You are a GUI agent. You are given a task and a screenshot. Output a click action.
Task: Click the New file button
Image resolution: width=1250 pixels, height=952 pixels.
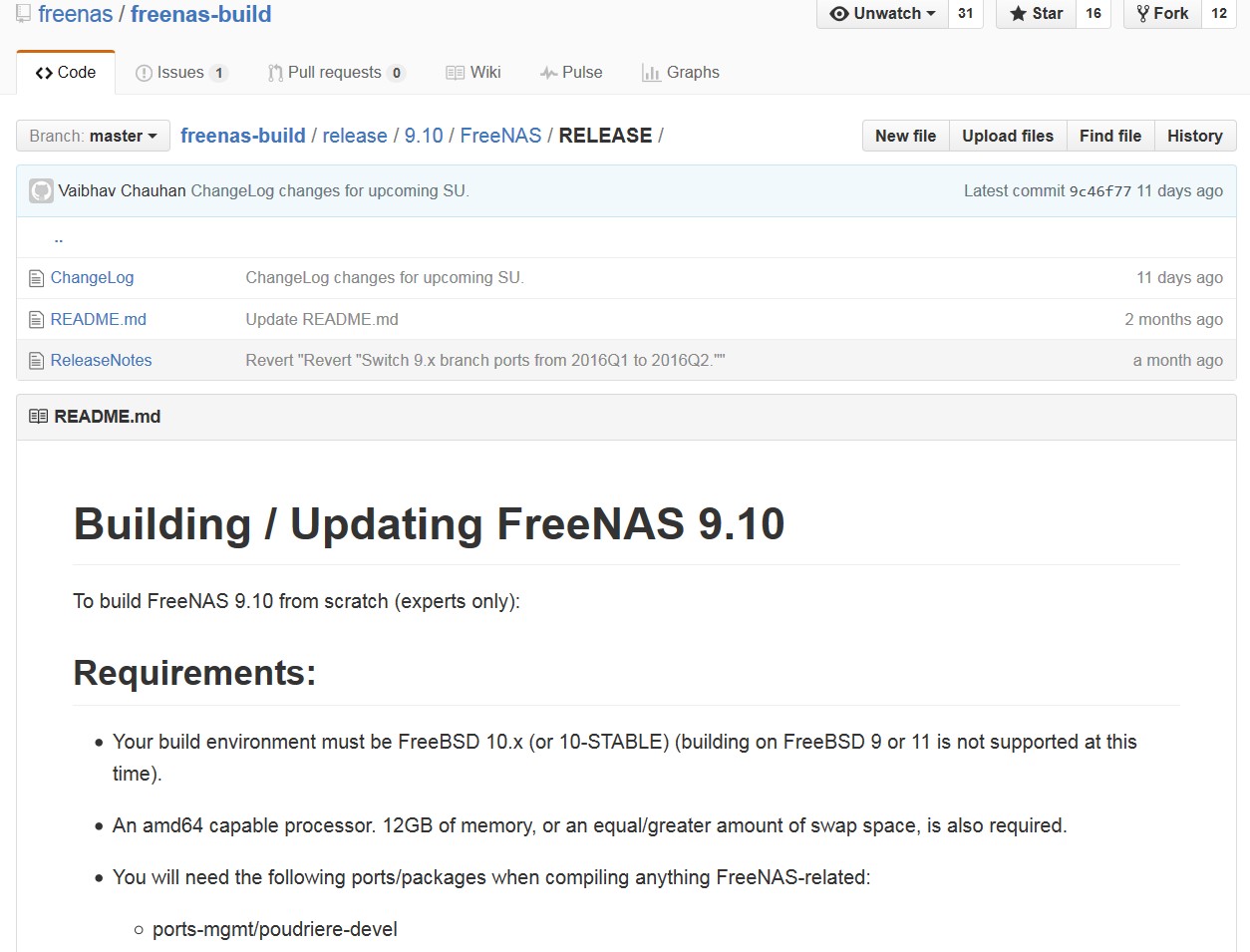tap(905, 137)
